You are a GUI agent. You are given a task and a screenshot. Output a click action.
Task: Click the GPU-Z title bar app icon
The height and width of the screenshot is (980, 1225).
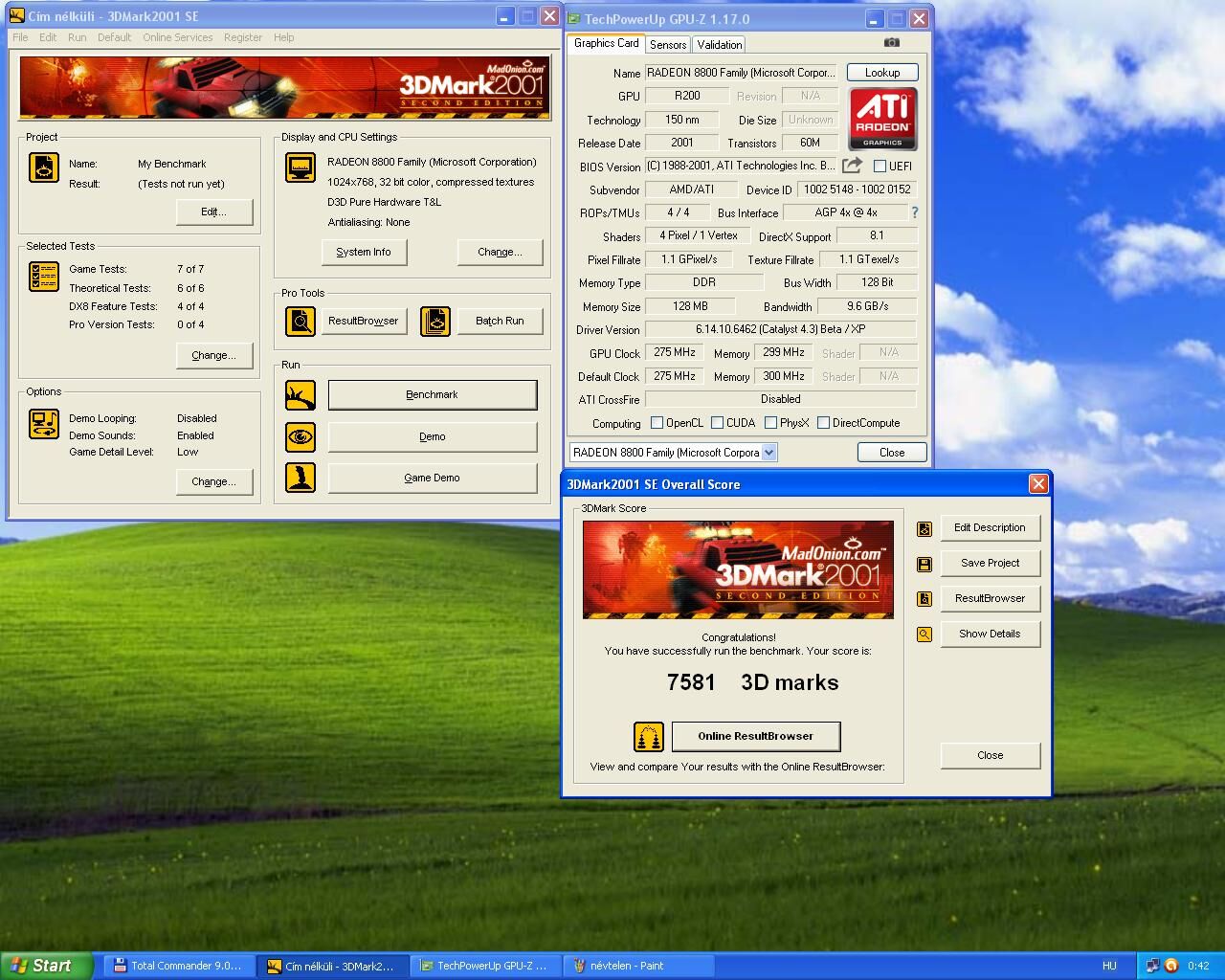573,18
